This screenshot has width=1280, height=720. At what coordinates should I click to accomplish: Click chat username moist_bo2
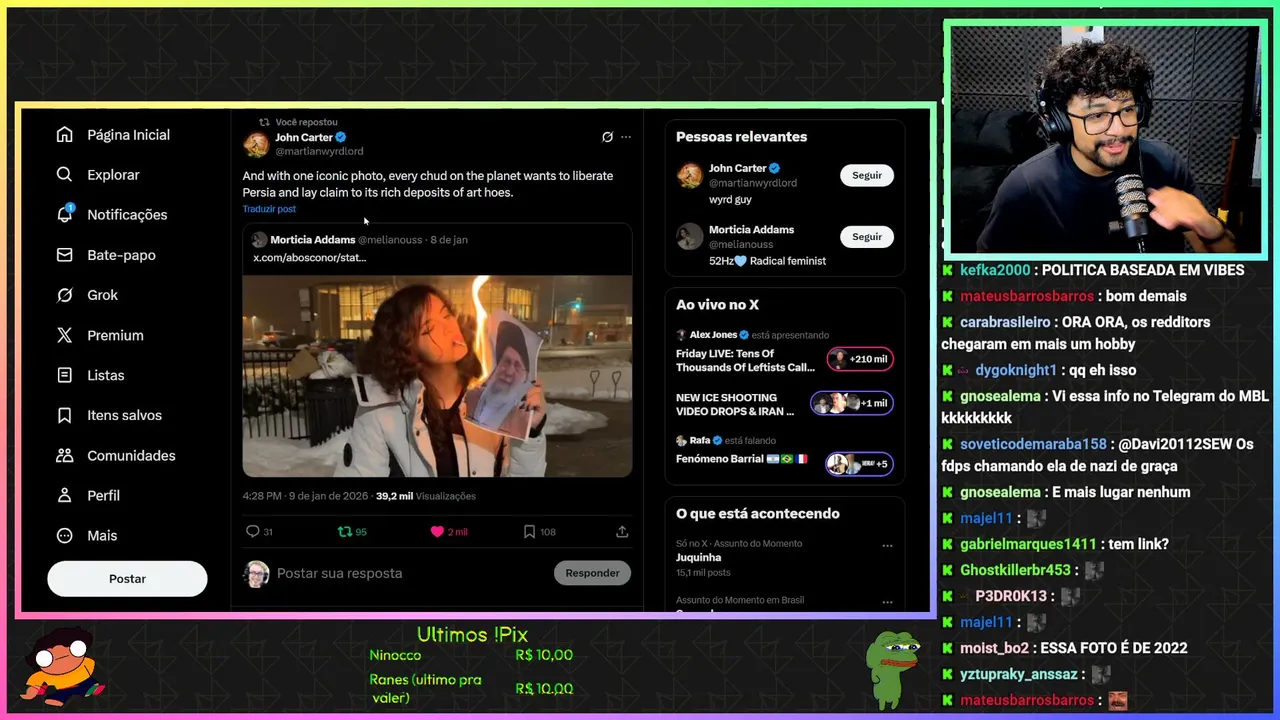click(994, 648)
